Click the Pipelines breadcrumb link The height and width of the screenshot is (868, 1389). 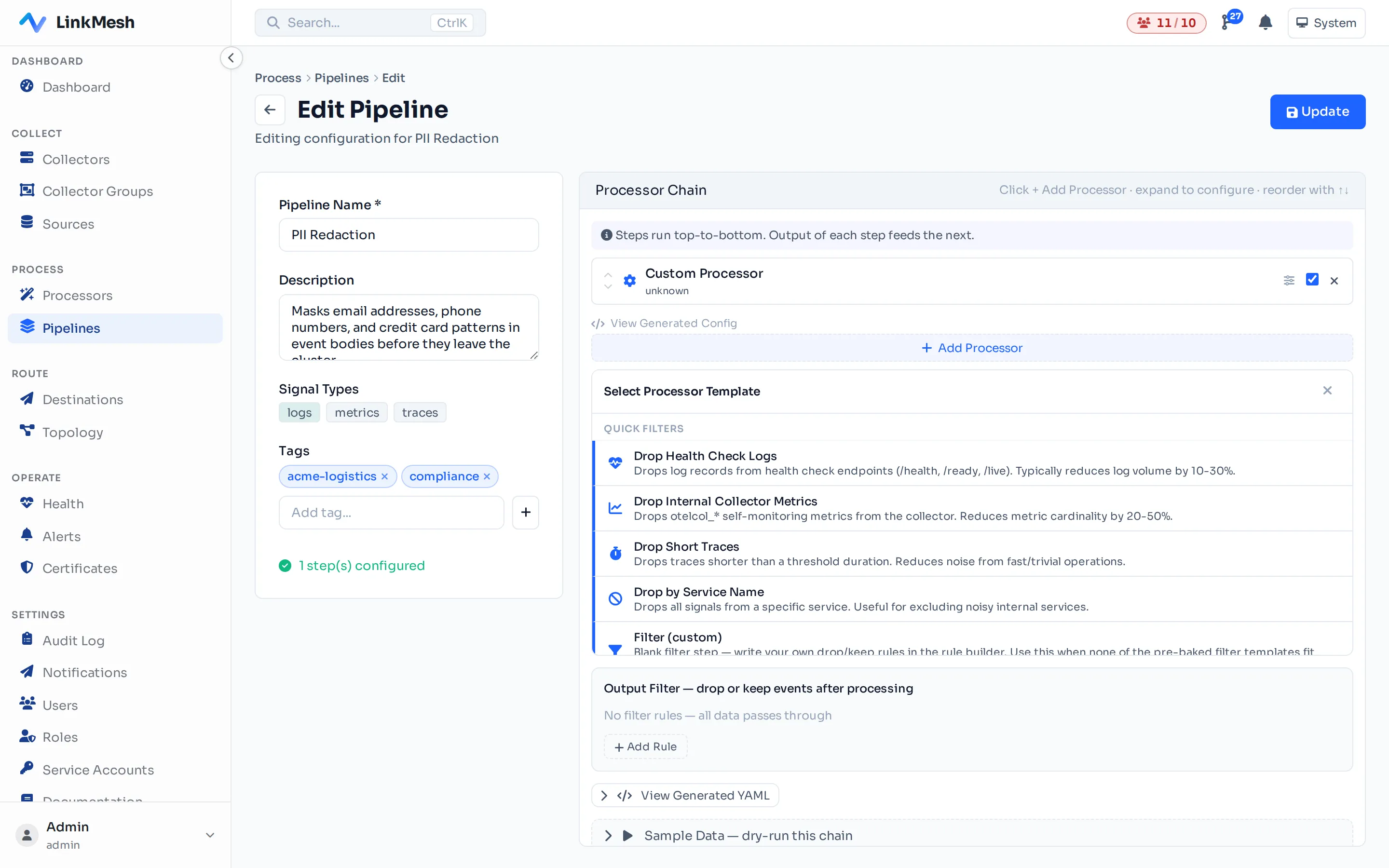pos(341,78)
